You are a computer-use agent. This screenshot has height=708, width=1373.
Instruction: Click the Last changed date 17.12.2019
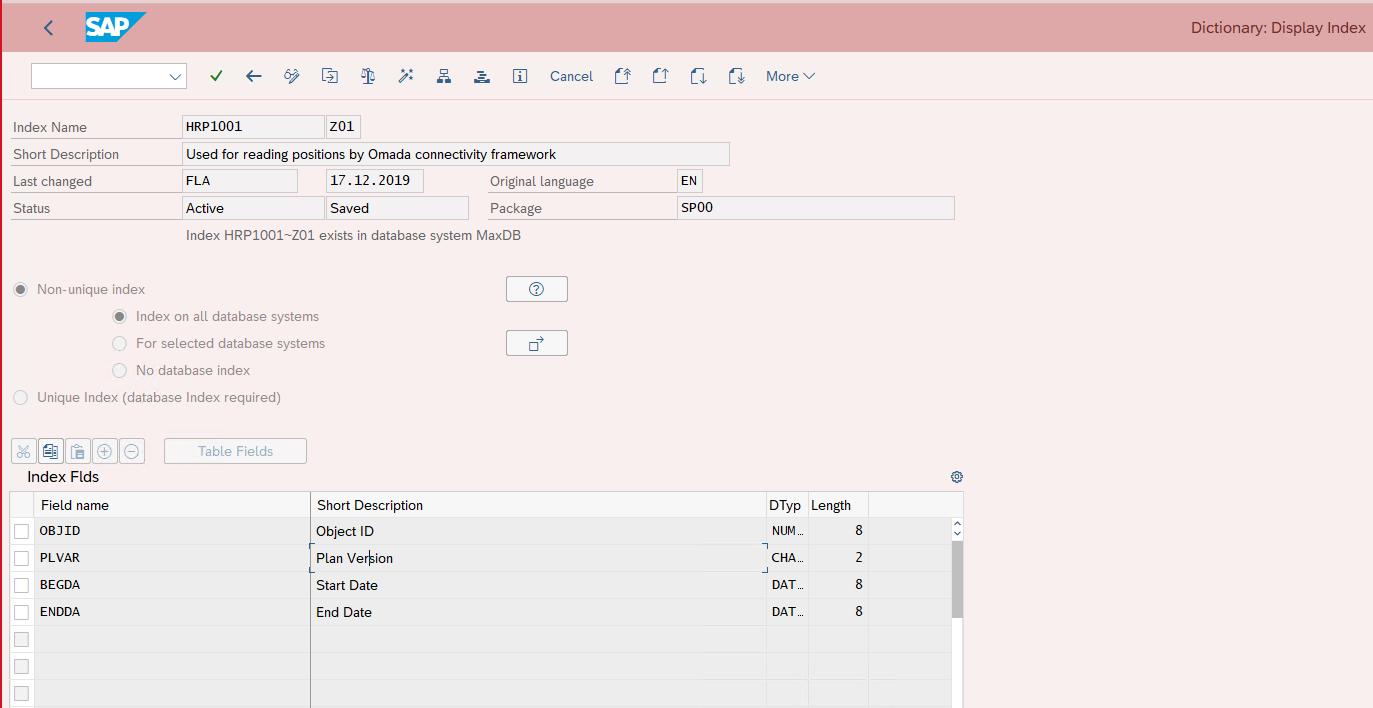click(375, 181)
